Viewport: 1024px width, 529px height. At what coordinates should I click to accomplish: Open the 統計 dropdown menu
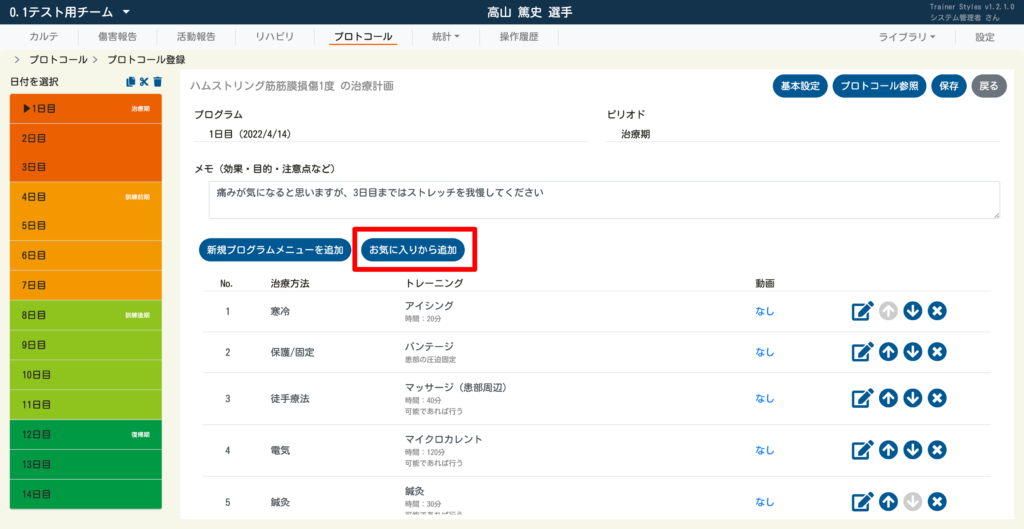(446, 37)
